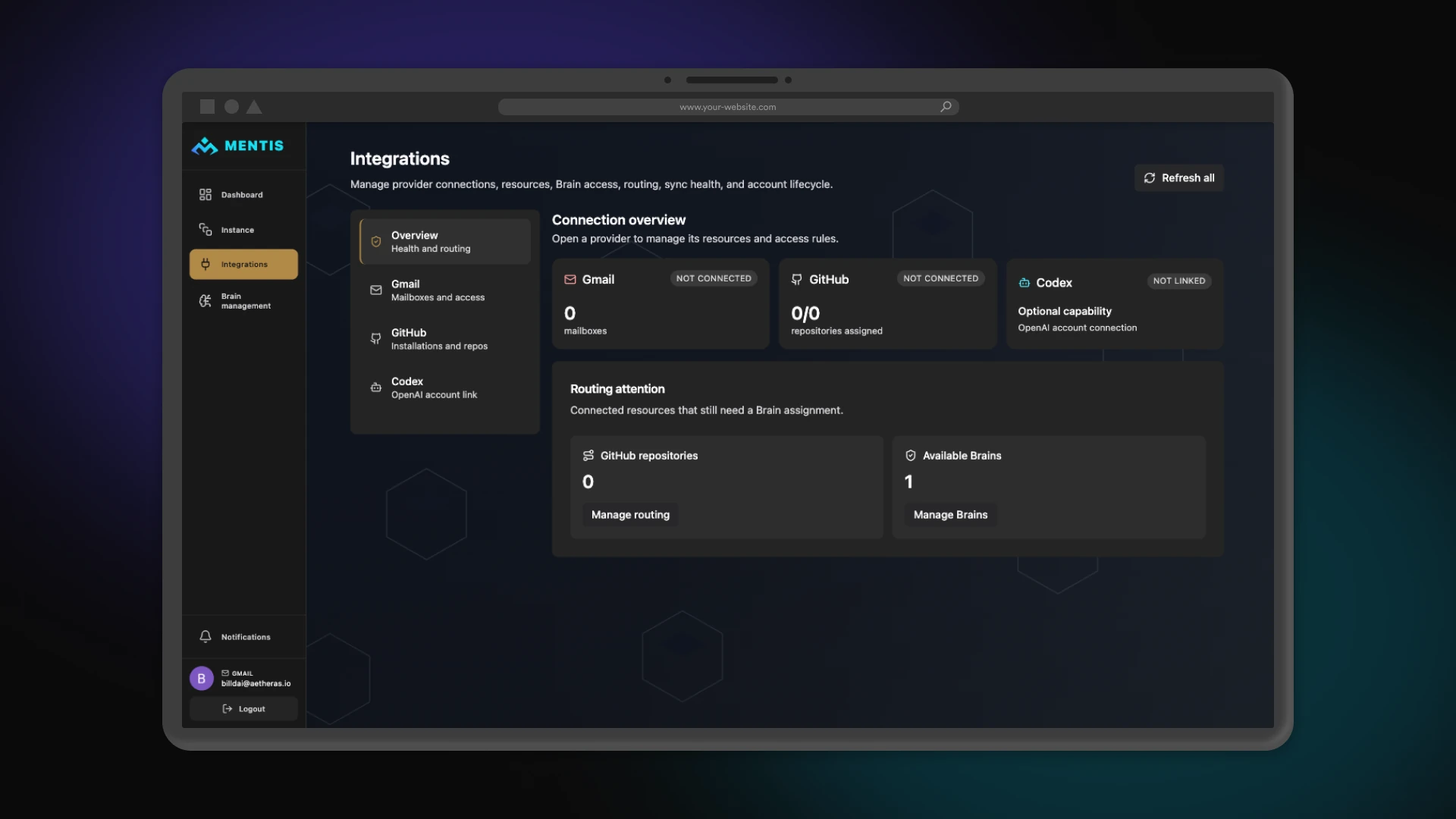The image size is (1456, 819).
Task: Click 'Optional capability' text in Codex card
Action: tap(1065, 312)
